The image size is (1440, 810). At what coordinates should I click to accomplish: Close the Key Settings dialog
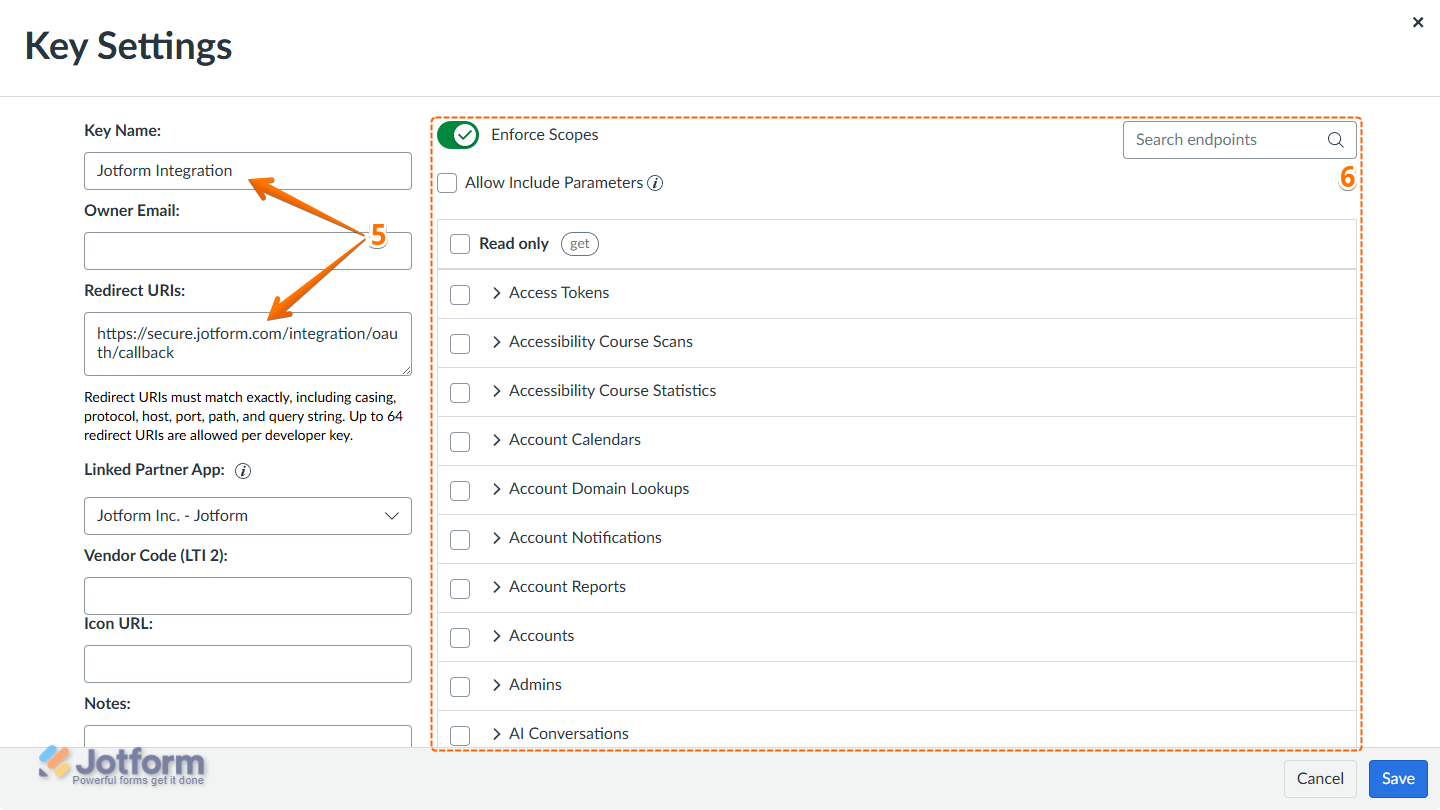coord(1418,22)
